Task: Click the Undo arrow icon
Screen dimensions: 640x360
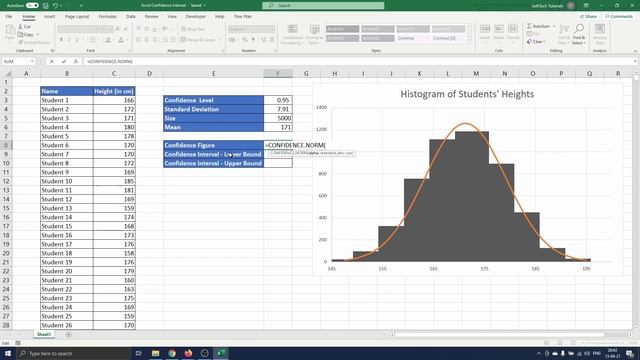Action: click(x=55, y=6)
